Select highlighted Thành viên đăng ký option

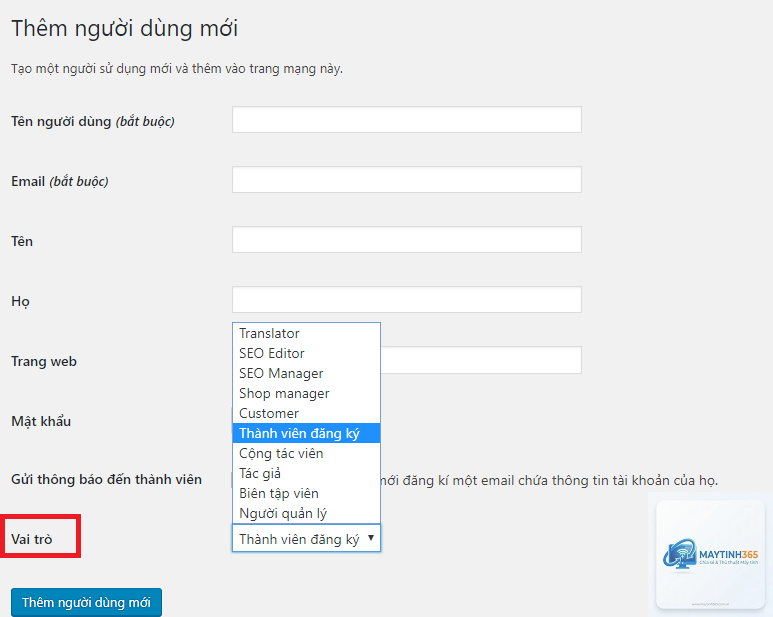pyautogui.click(x=306, y=433)
